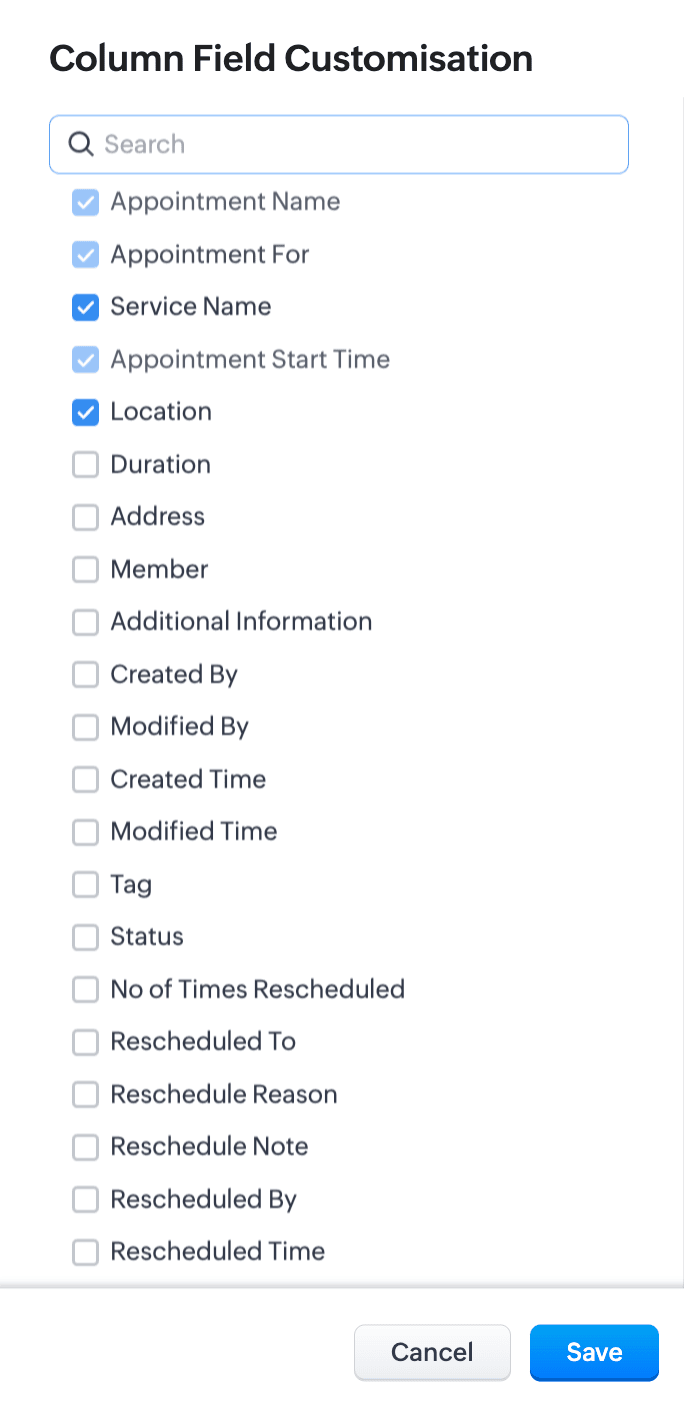Type in the Search field

tap(360, 144)
